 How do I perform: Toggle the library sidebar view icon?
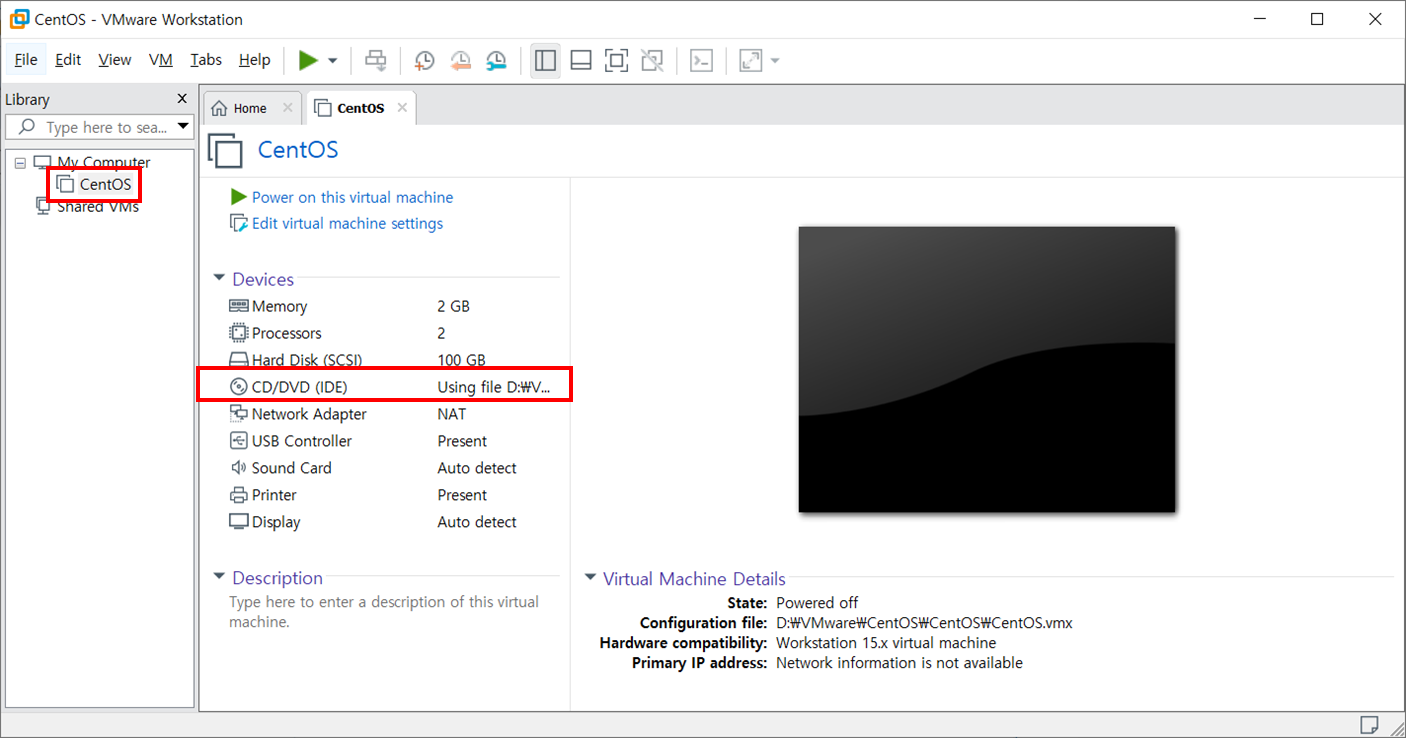click(x=545, y=61)
